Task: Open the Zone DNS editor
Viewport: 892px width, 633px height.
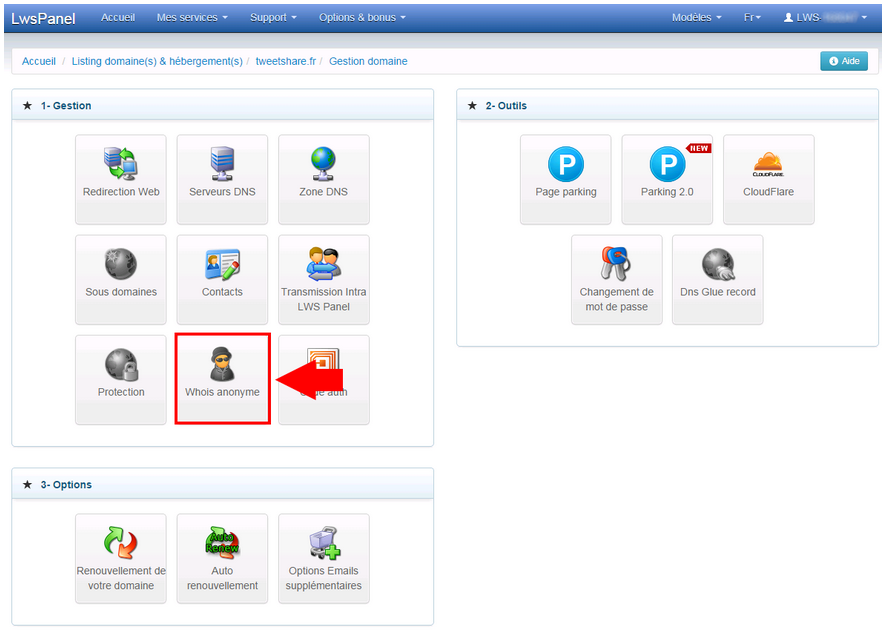Action: tap(323, 179)
